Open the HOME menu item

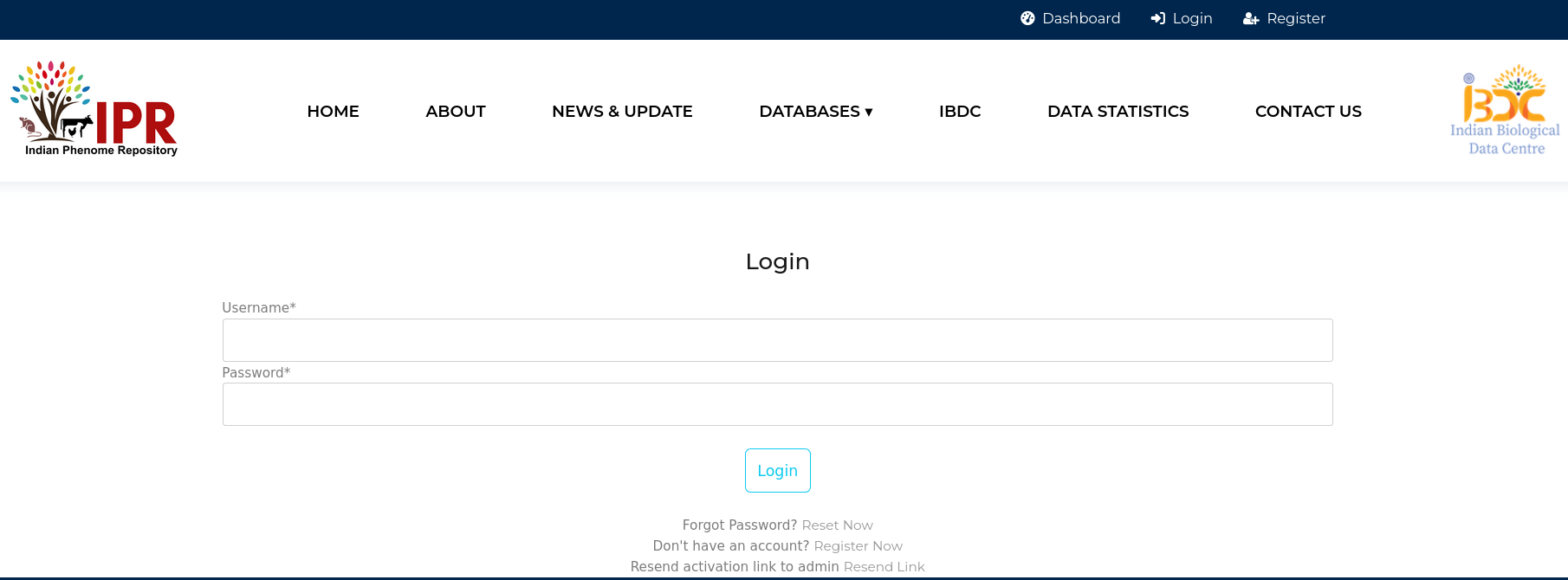[333, 112]
